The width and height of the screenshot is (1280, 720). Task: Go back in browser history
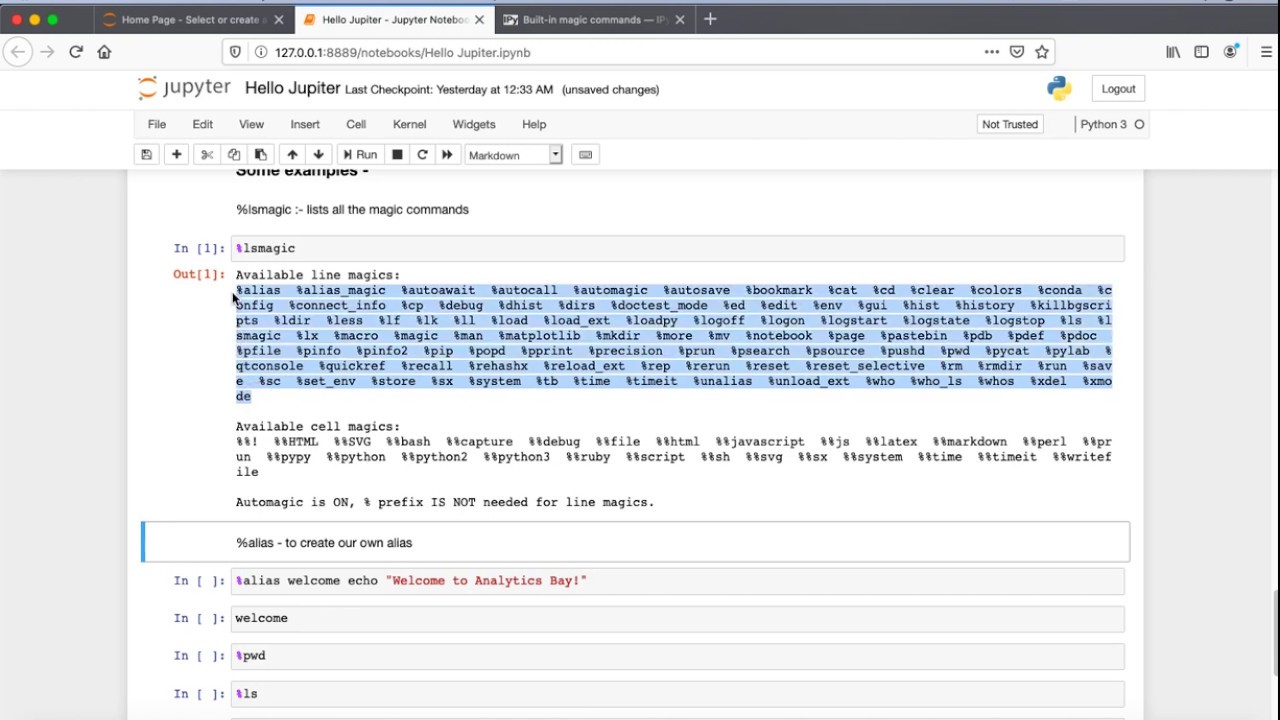pos(18,52)
